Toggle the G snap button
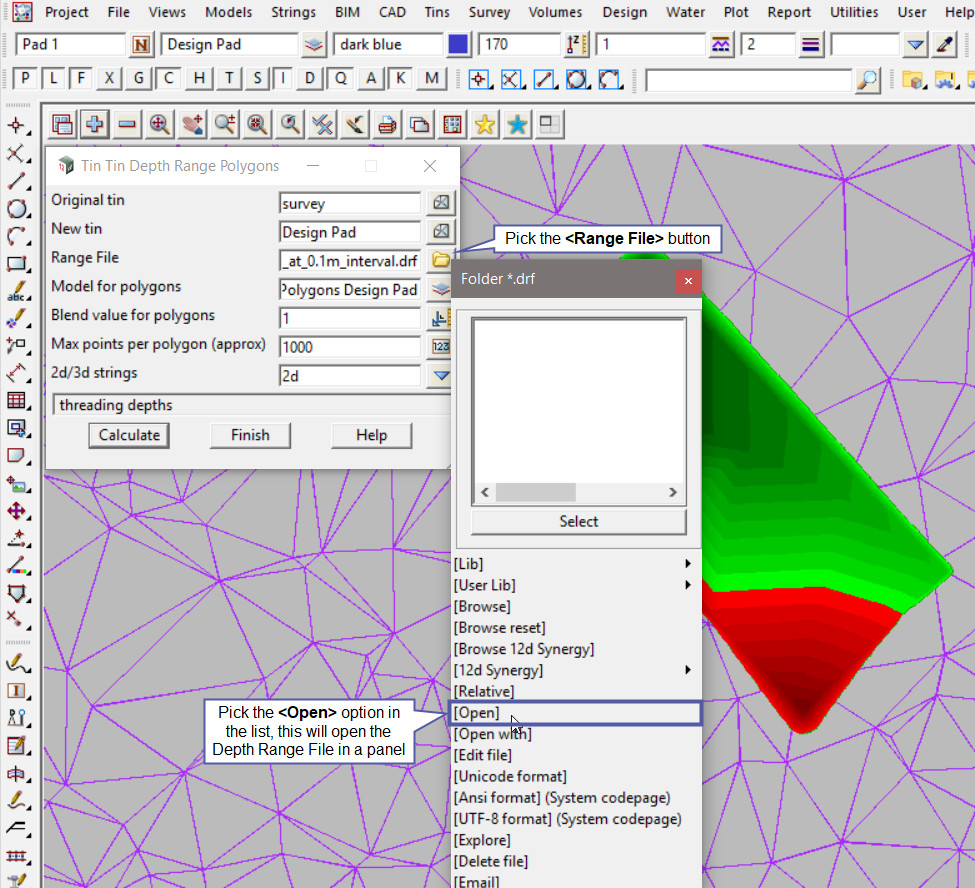This screenshot has height=888, width=975. (139, 79)
